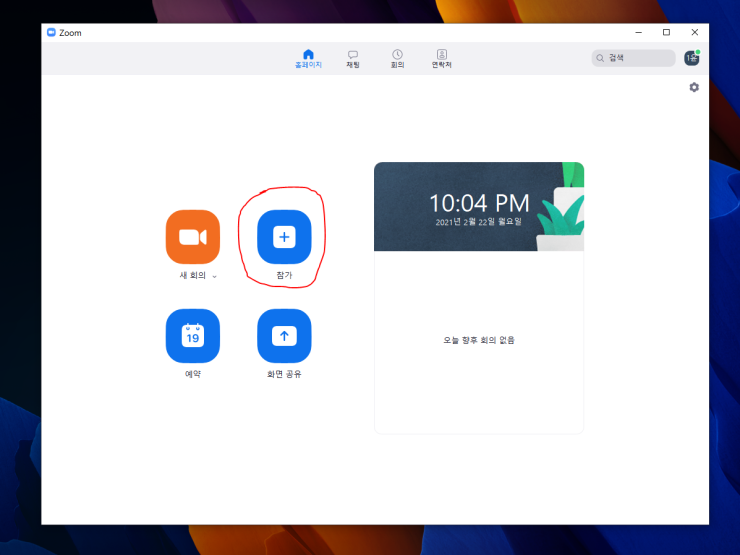The width and height of the screenshot is (740, 555).
Task: Start a new meeting with orange camera icon
Action: [193, 237]
